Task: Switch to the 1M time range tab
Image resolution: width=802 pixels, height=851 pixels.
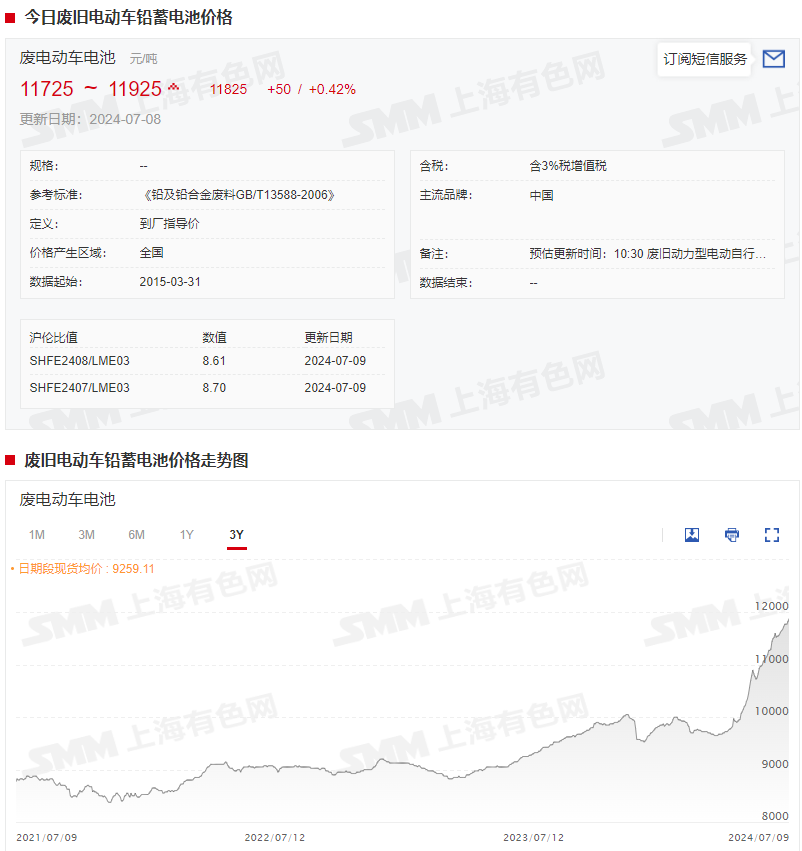Action: tap(37, 535)
